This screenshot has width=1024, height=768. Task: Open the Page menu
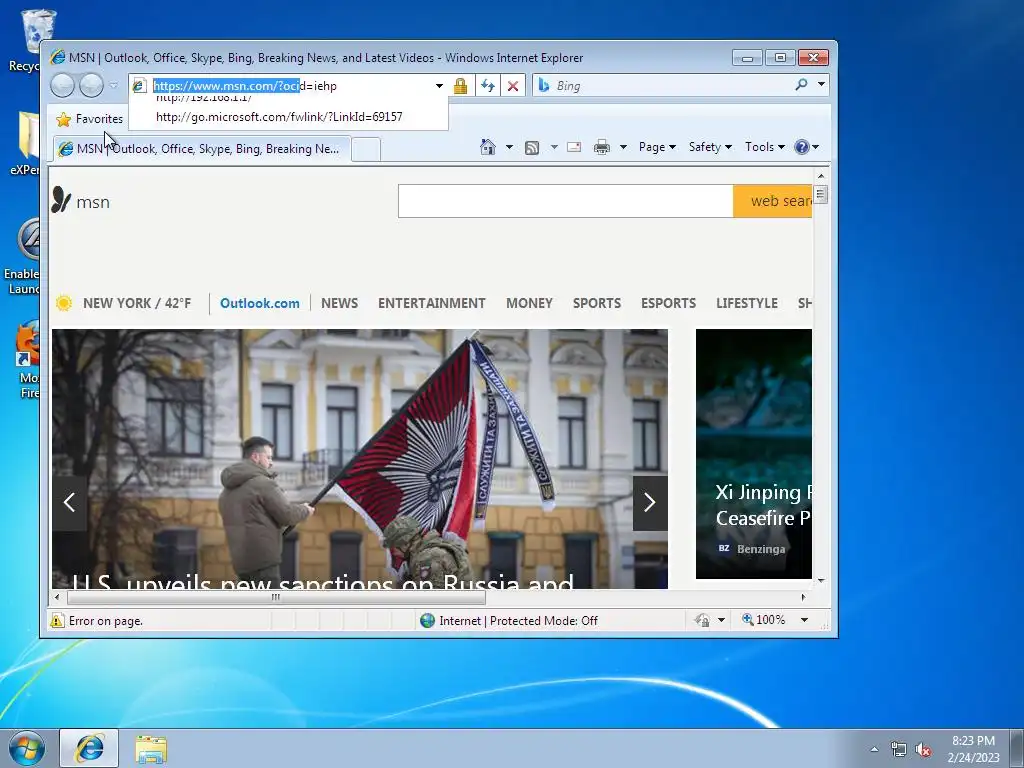click(x=657, y=147)
